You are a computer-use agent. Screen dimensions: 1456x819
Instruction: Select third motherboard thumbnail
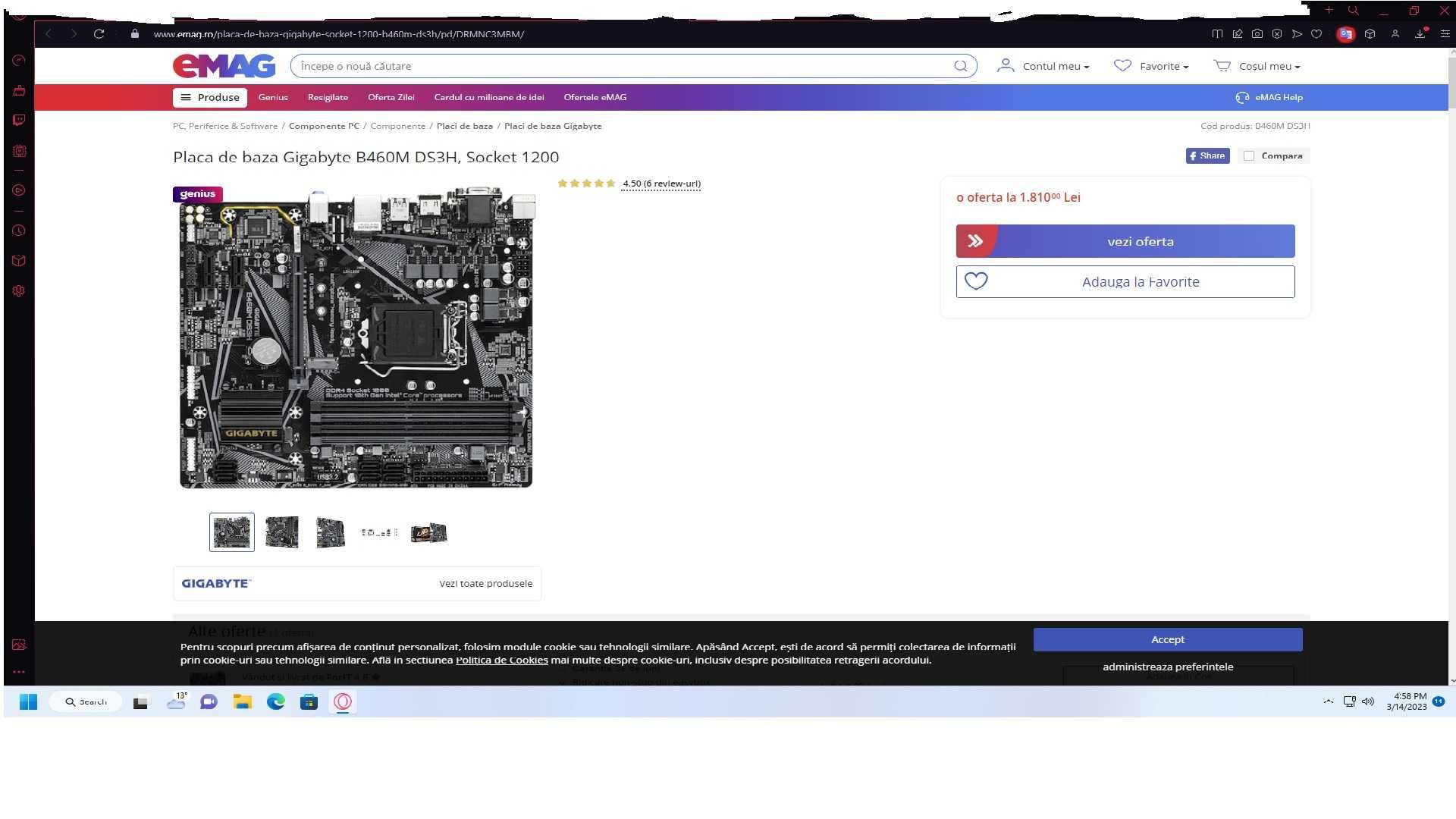[330, 532]
